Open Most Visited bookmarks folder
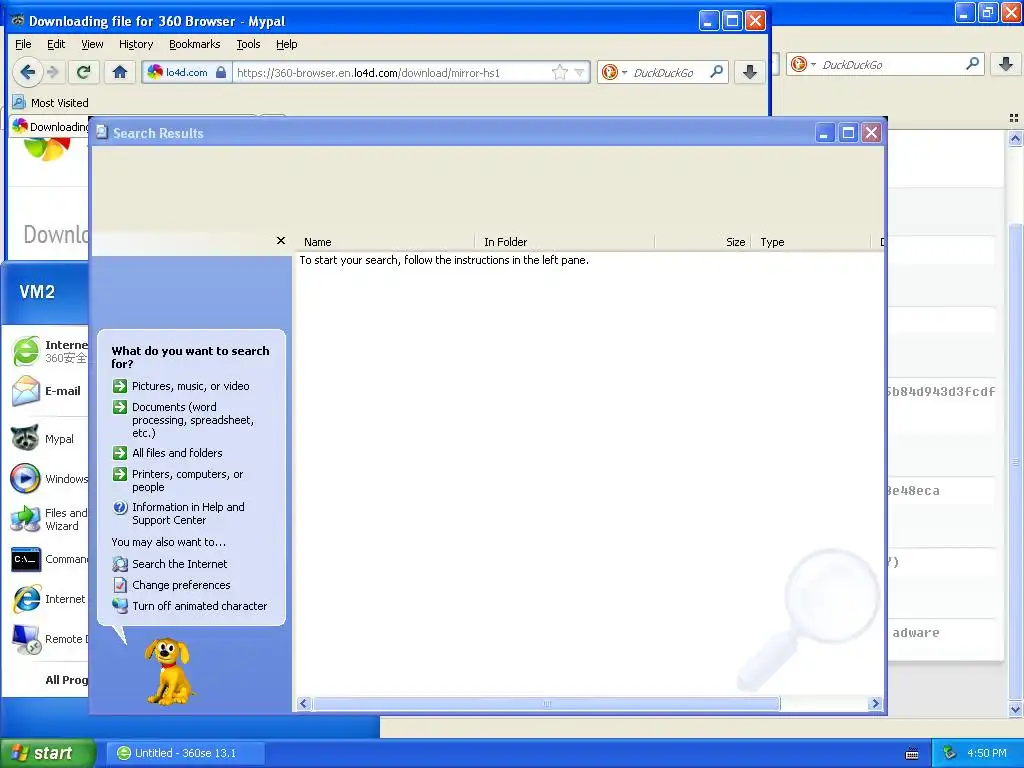This screenshot has height=768, width=1024. point(51,103)
